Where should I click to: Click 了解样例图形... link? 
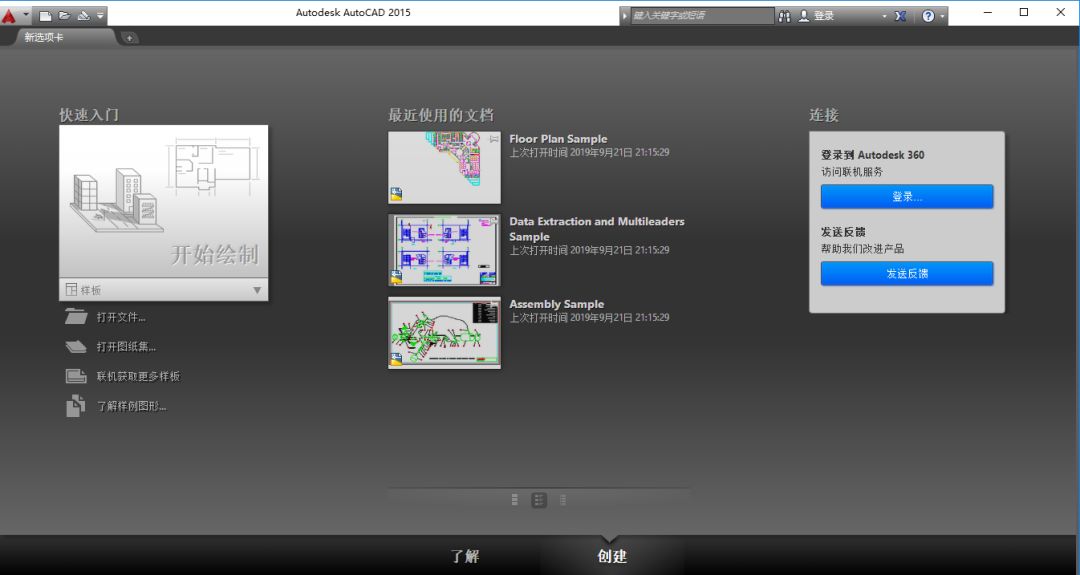(132, 406)
